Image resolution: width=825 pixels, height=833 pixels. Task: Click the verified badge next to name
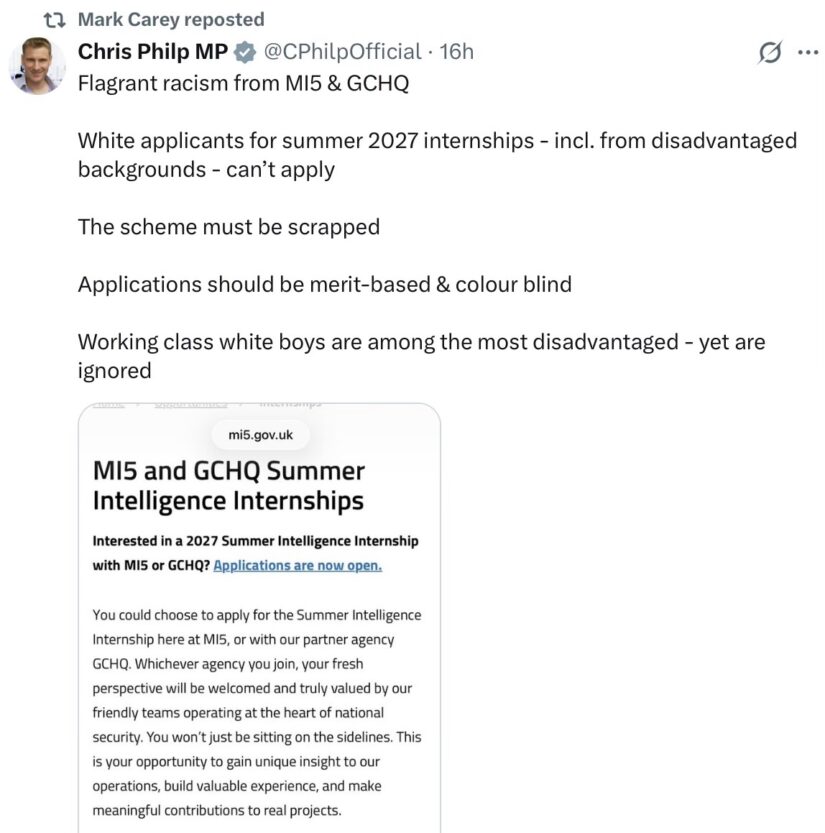pyautogui.click(x=245, y=52)
